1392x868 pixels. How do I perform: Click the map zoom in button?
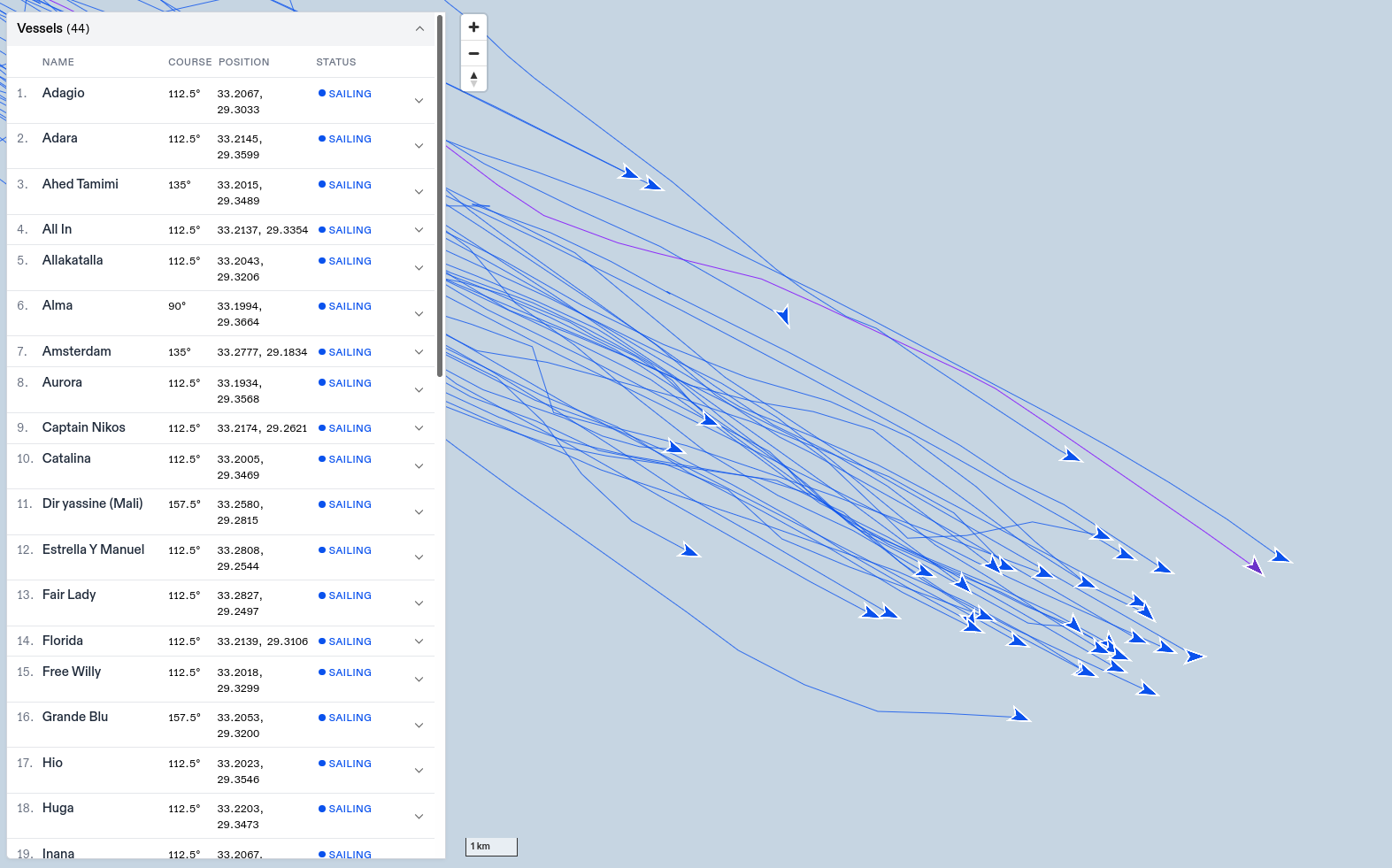tap(473, 27)
